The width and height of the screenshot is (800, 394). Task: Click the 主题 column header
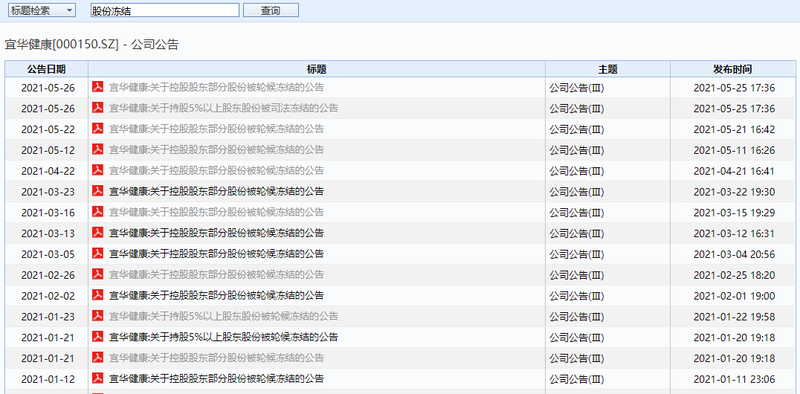coord(608,69)
